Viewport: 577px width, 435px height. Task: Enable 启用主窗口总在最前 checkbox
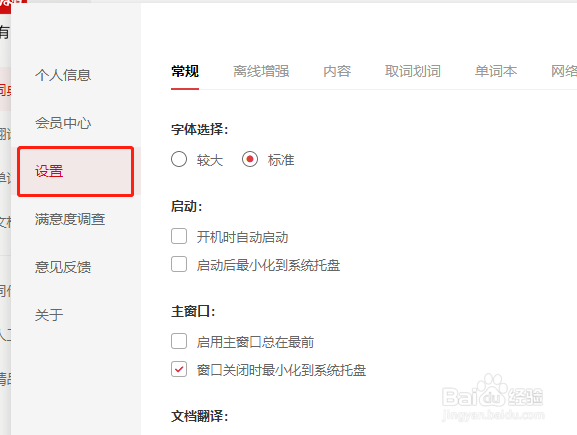[179, 341]
